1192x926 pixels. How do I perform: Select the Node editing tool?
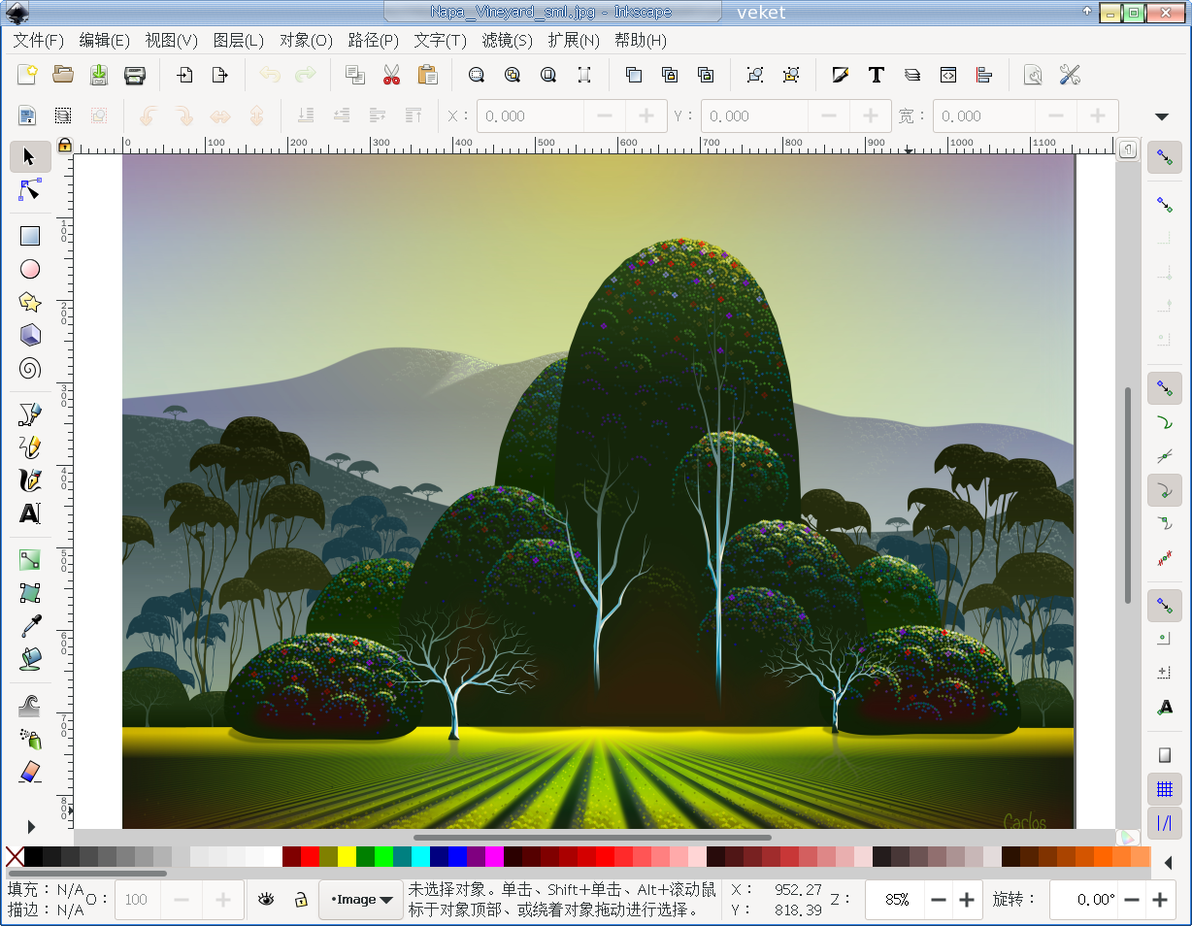[x=30, y=190]
